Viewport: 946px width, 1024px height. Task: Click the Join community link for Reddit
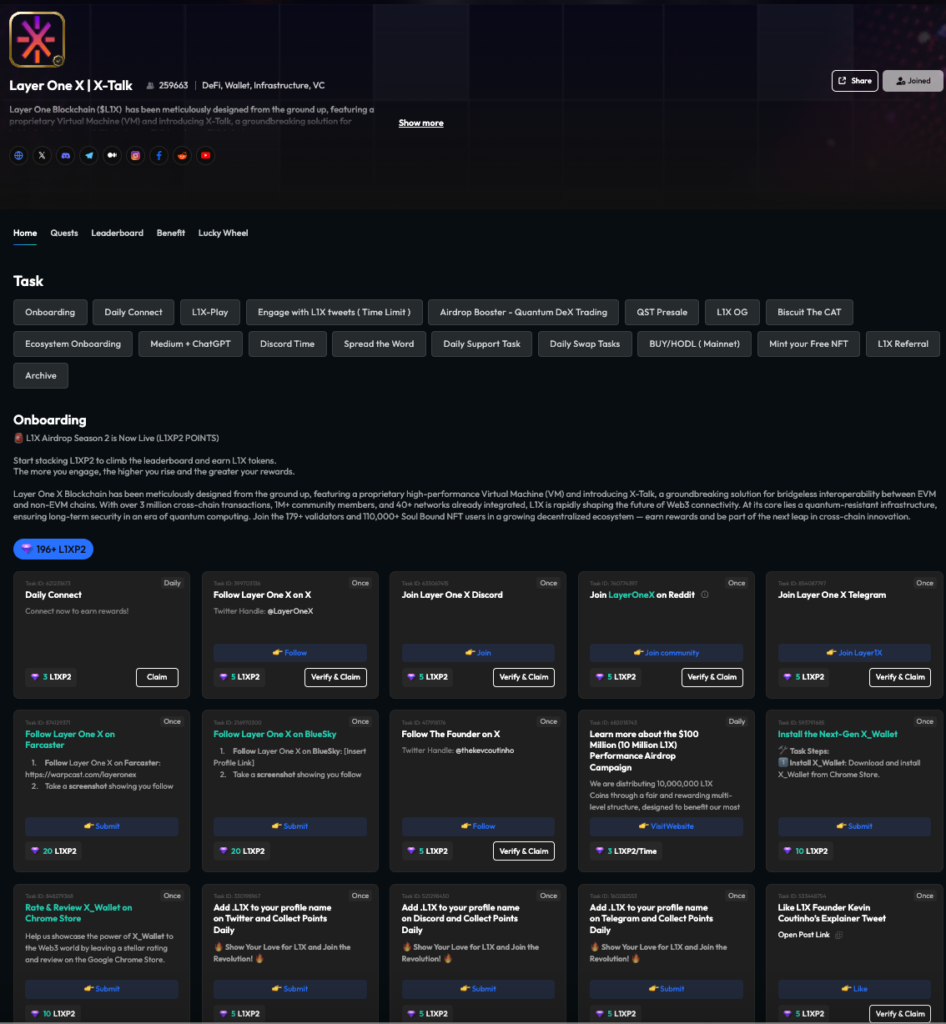click(666, 653)
